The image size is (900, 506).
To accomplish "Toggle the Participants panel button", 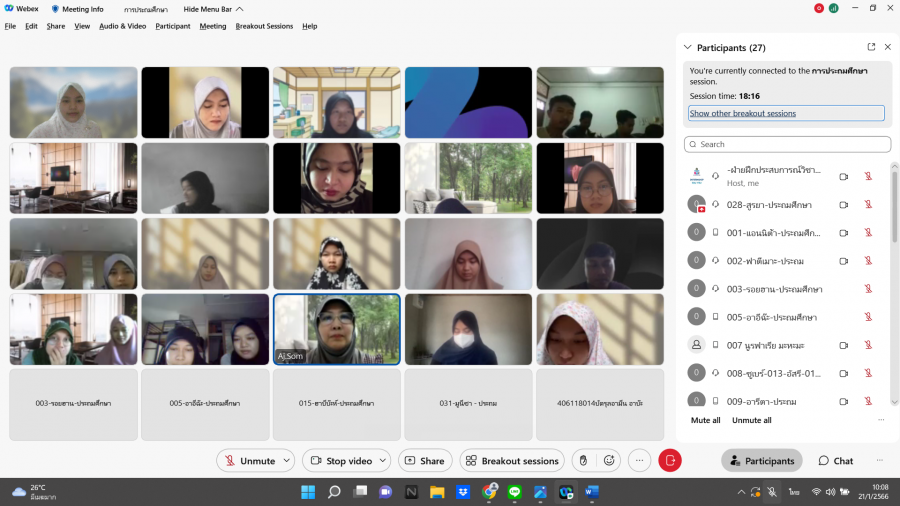I will pyautogui.click(x=762, y=461).
